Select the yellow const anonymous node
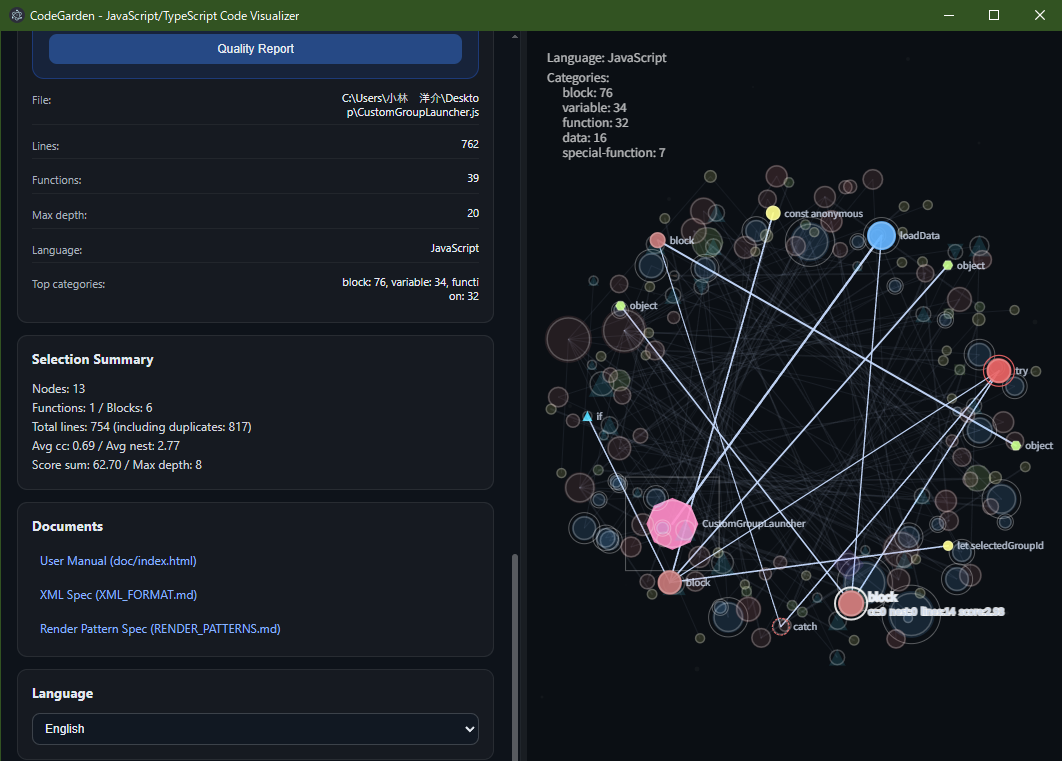Screen dimensions: 1062x761 click(772, 213)
